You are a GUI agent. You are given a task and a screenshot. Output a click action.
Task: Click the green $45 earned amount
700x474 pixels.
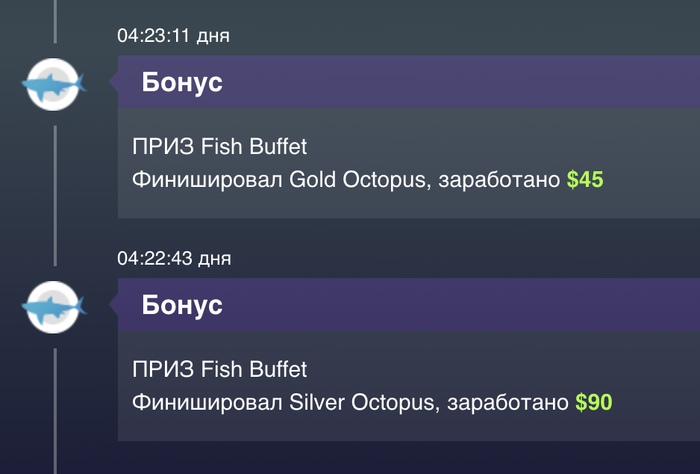click(x=585, y=179)
